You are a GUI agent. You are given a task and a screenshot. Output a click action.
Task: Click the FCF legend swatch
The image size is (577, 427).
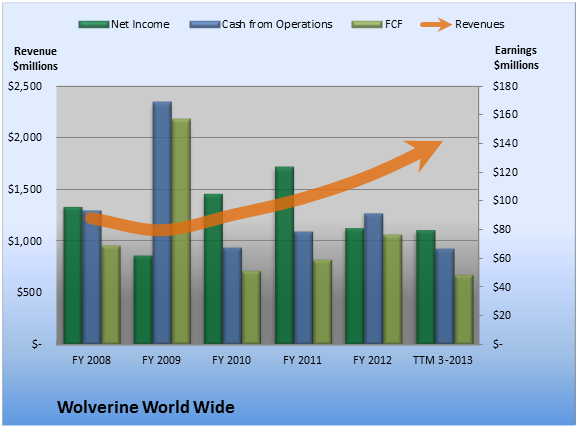(367, 25)
